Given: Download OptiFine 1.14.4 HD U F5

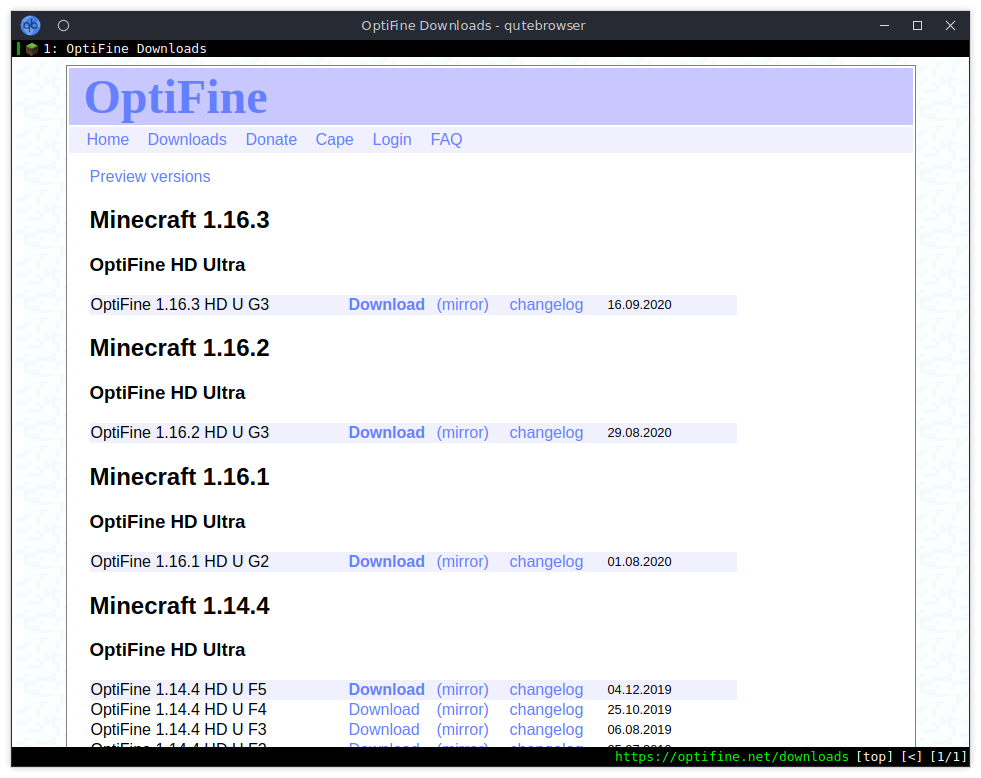Looking at the screenshot, I should tap(386, 690).
